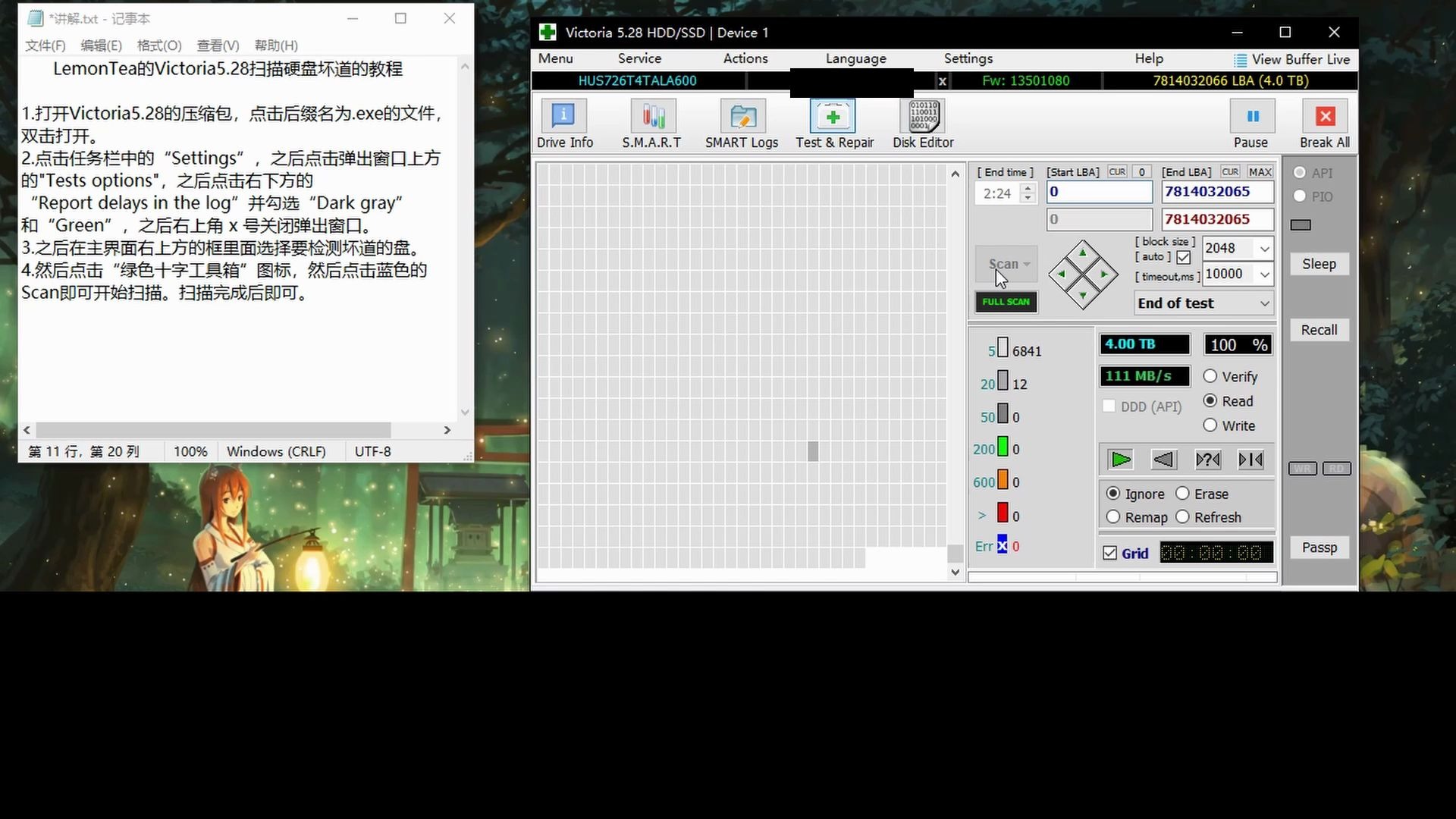Click Start LBA input field
This screenshot has height=819, width=1456.
click(1099, 192)
